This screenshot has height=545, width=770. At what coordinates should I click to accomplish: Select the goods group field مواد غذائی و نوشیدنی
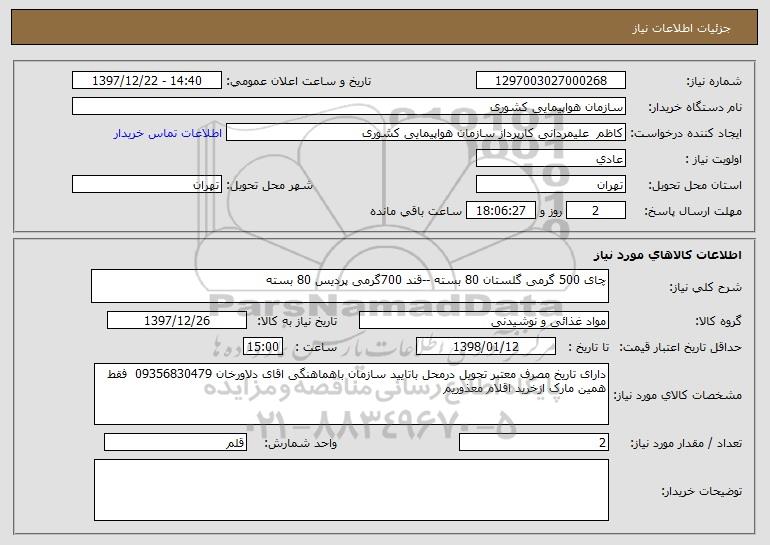pos(484,321)
